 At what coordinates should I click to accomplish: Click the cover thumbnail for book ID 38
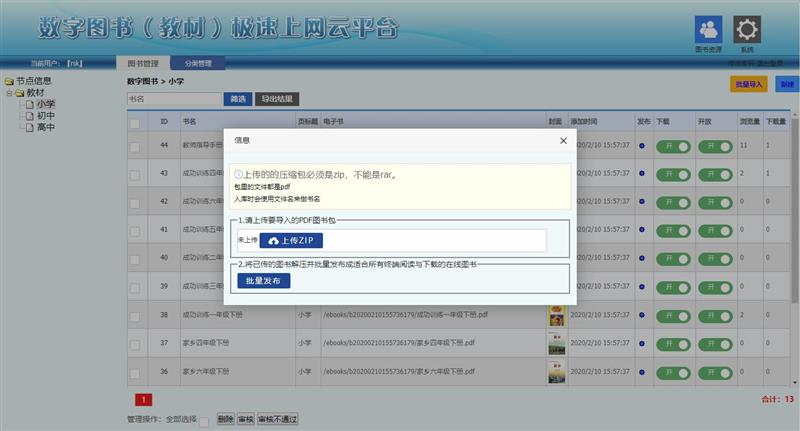[x=555, y=315]
